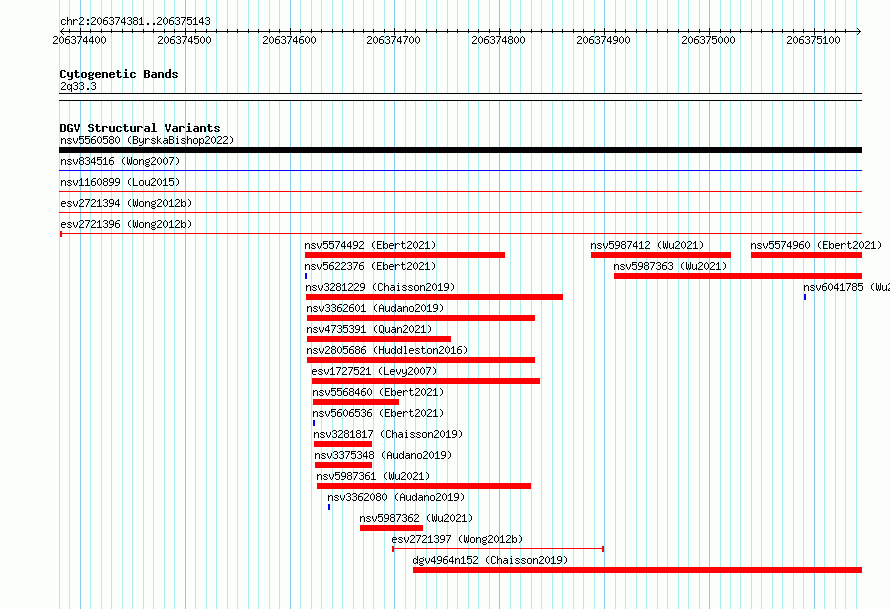Click the esv2721394 (Wong2012b) label
Viewport: 890px width, 609px height.
[x=126, y=203]
